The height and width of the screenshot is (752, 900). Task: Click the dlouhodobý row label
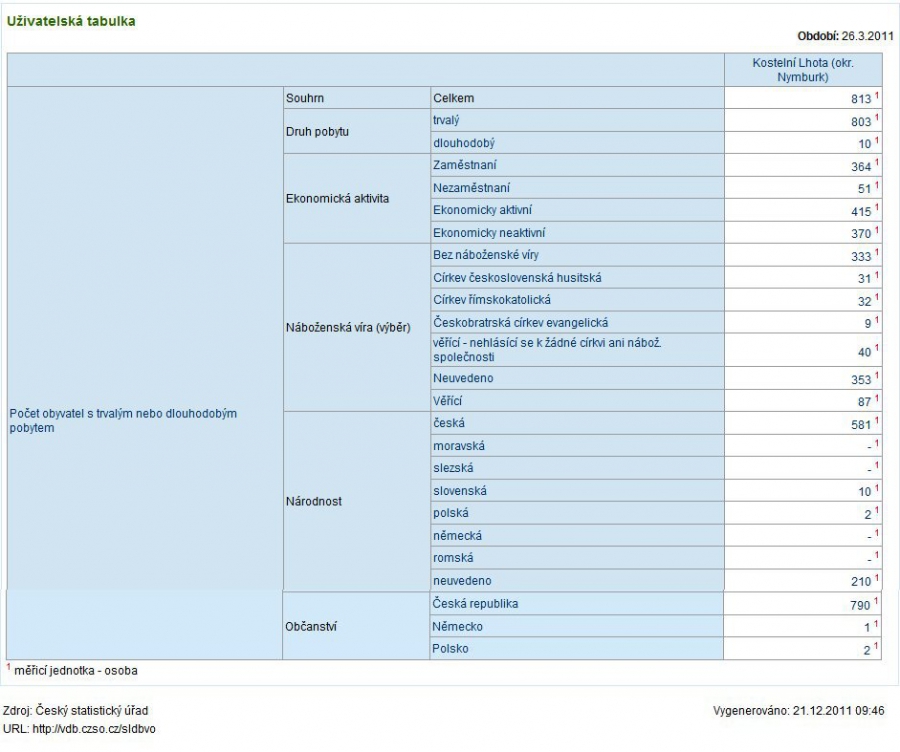click(x=464, y=143)
